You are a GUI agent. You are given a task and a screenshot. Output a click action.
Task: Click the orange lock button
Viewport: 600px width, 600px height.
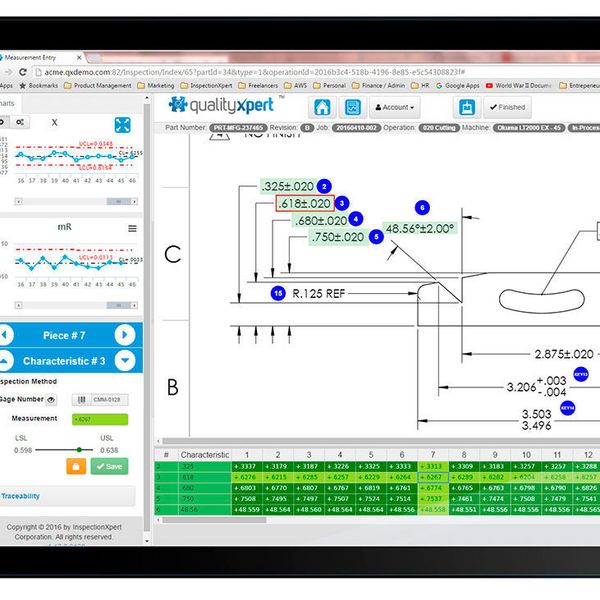[x=76, y=466]
